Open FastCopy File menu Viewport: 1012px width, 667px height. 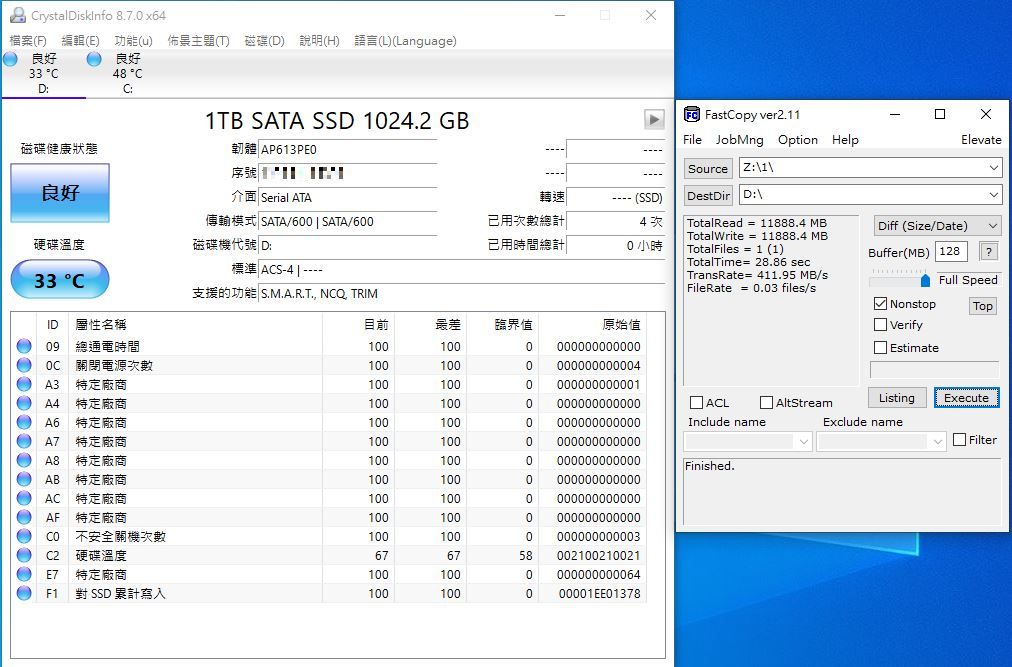click(x=692, y=139)
